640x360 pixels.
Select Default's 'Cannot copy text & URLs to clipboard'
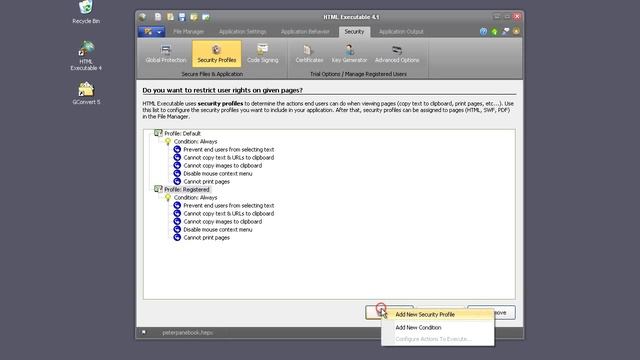pos(229,158)
